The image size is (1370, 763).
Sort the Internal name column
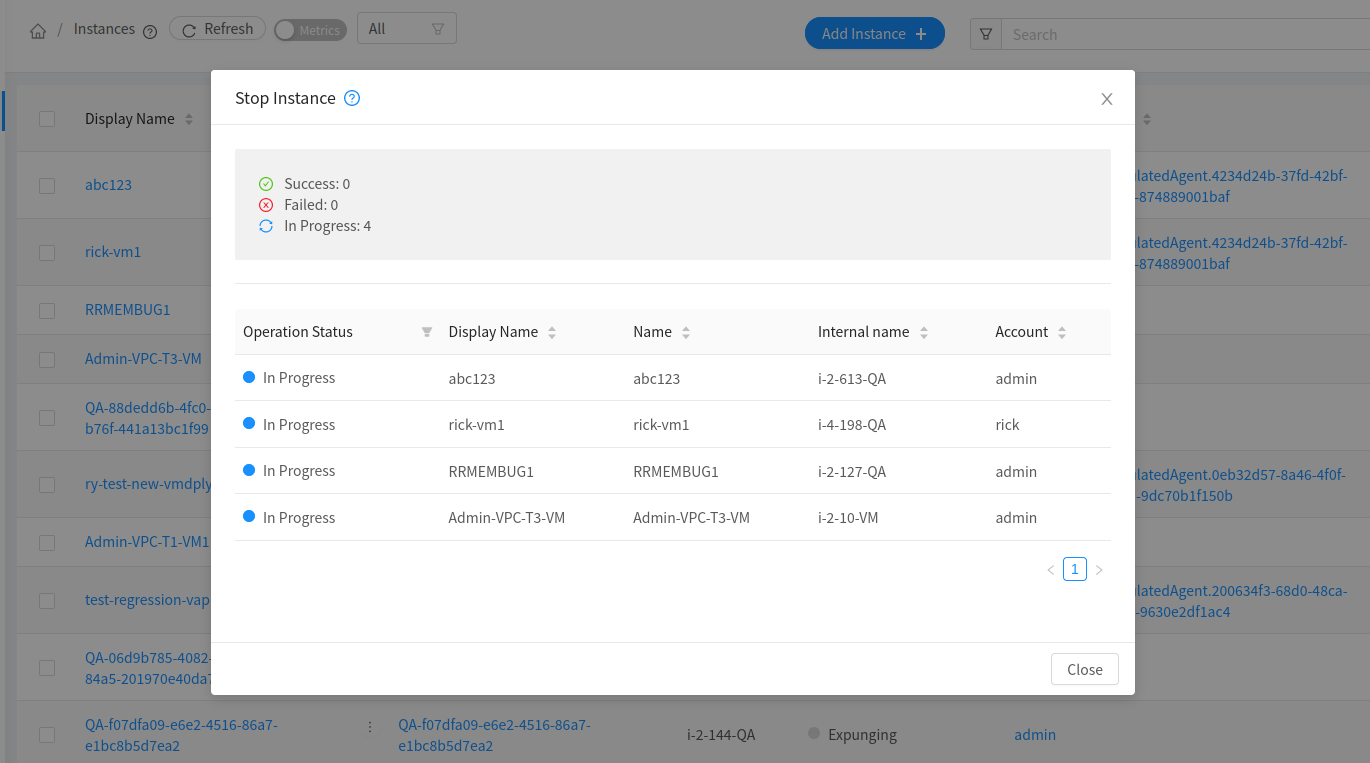(924, 332)
